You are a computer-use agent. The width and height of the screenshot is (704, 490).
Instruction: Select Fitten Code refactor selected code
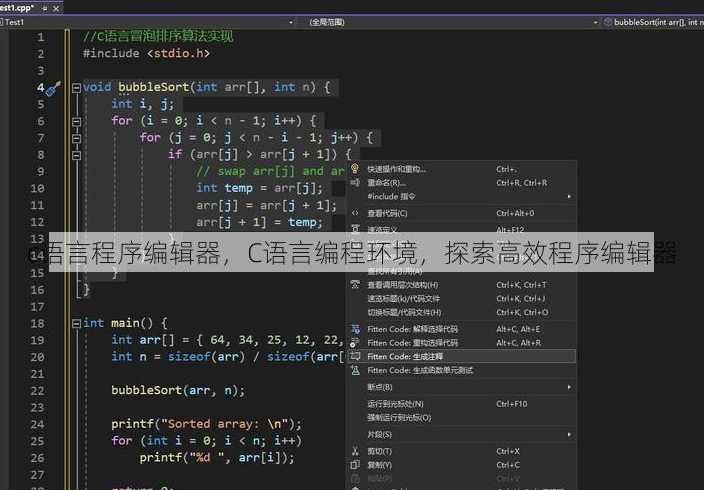[x=461, y=343]
